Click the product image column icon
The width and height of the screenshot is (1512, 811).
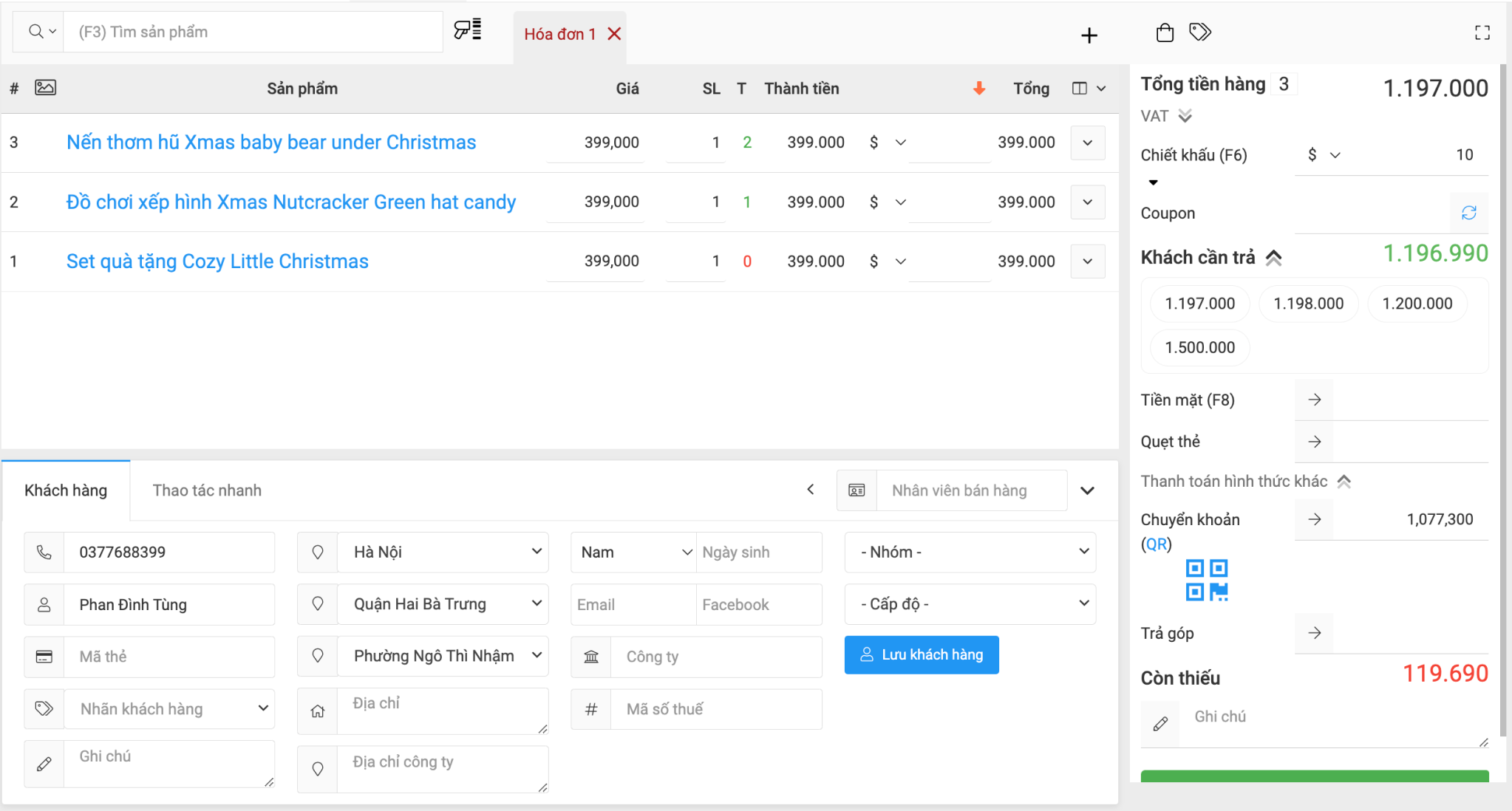tap(45, 87)
